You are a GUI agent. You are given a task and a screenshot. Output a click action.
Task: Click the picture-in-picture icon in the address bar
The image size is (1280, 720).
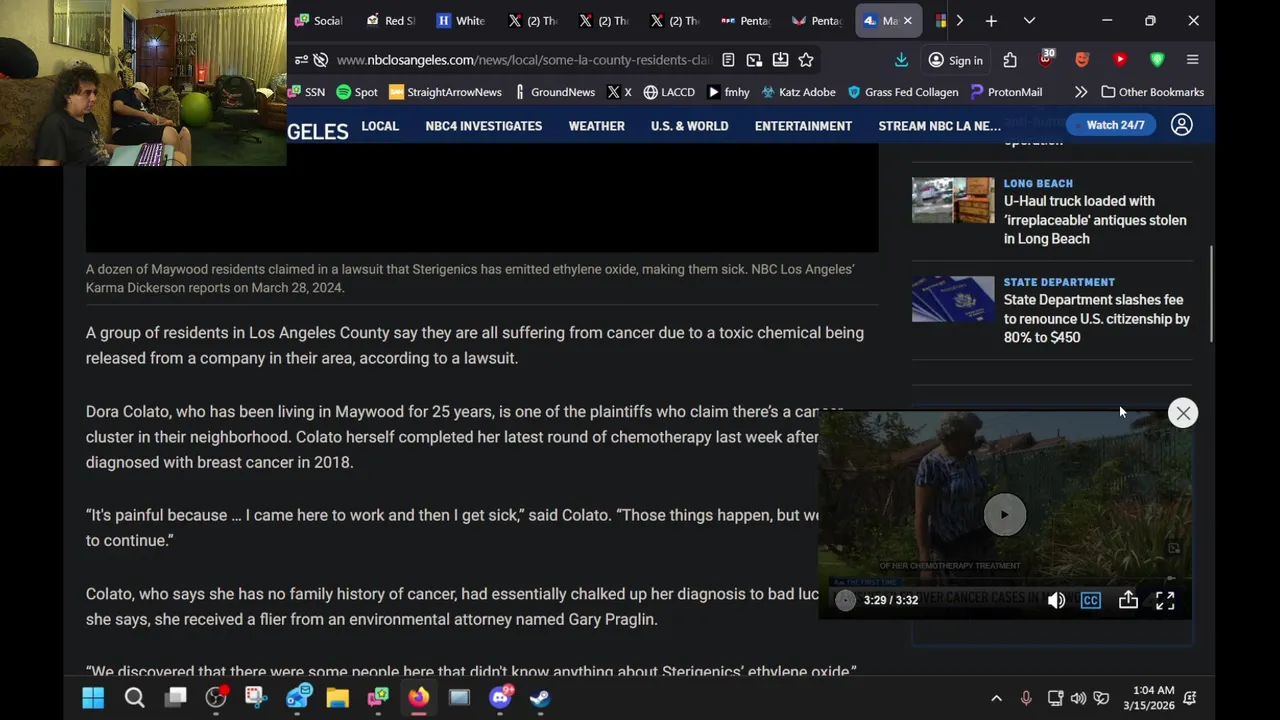[754, 60]
